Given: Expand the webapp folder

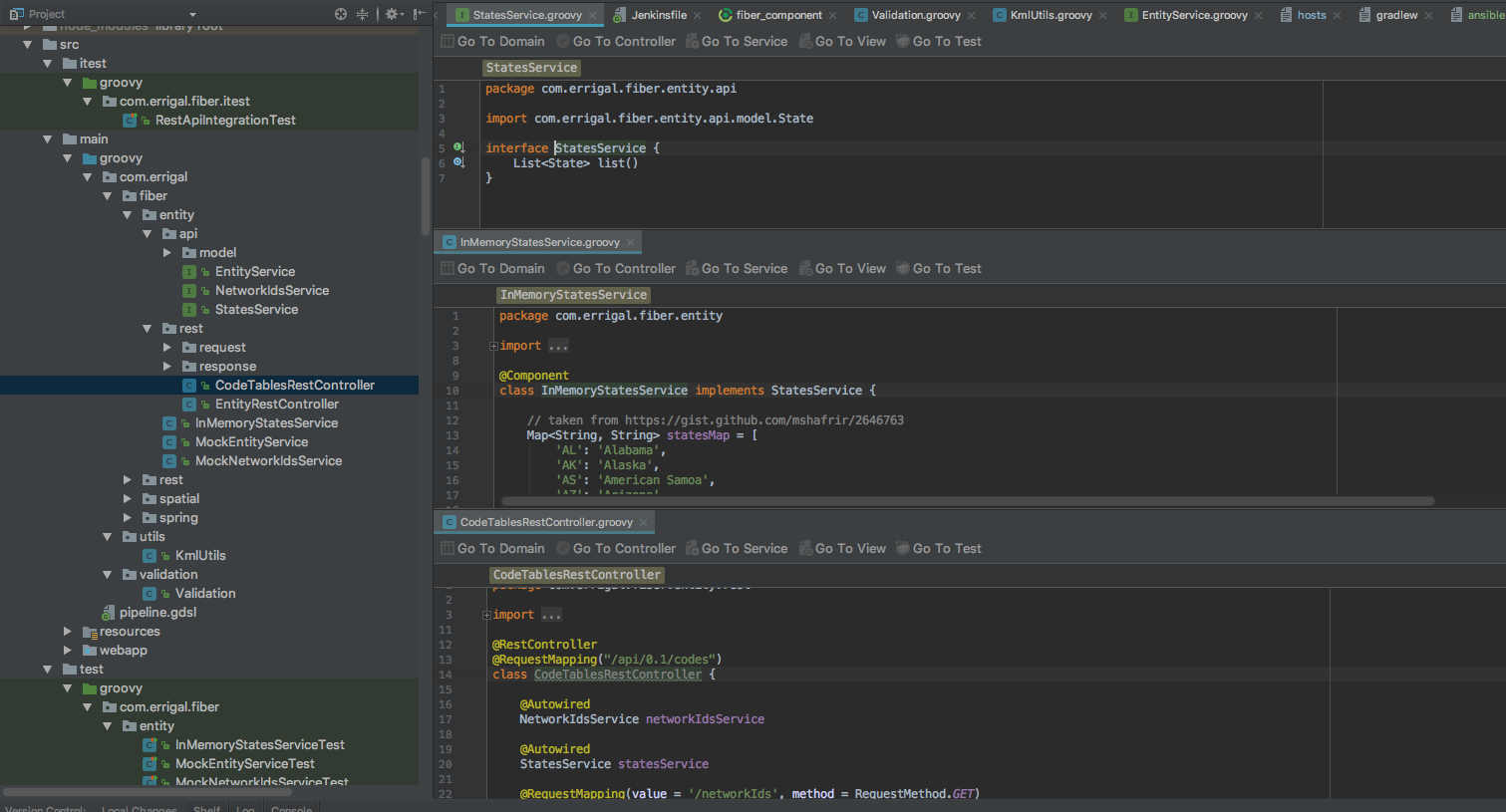Looking at the screenshot, I should (x=68, y=651).
